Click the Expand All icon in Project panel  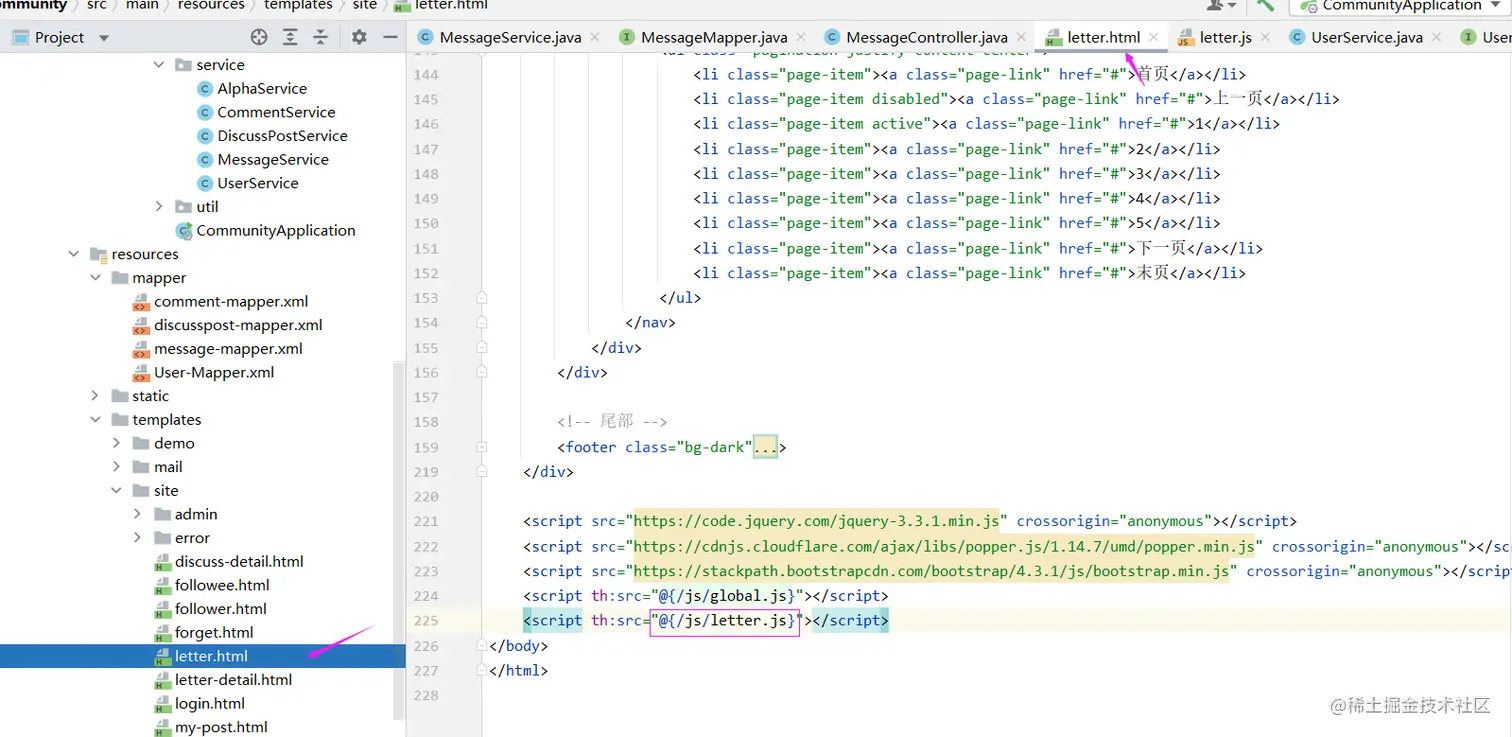(x=290, y=37)
